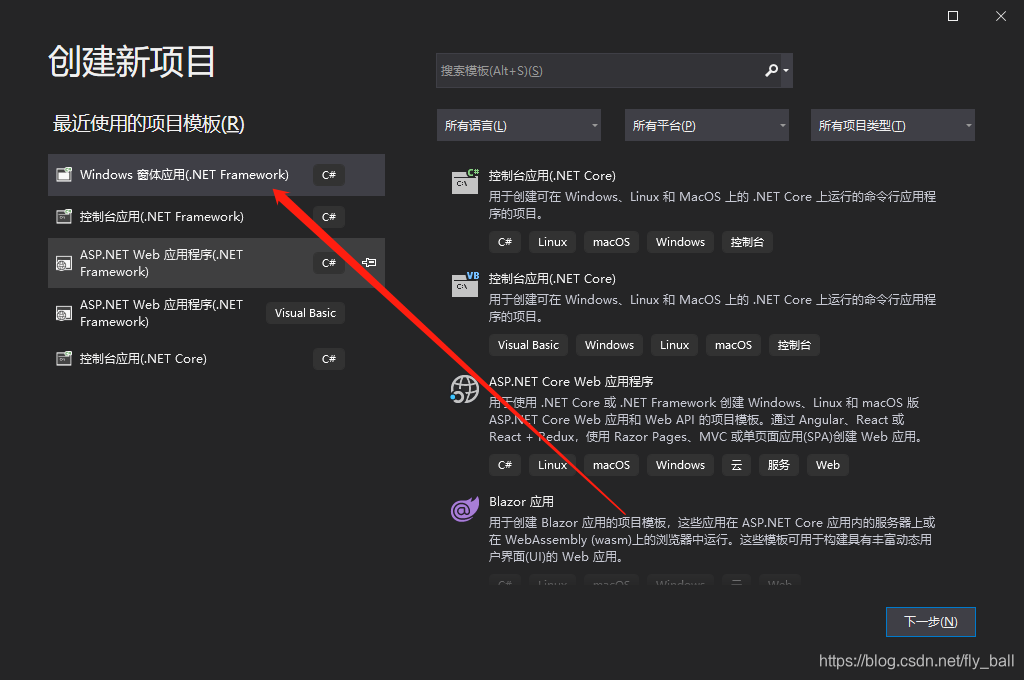Select the Blazor 应用 template title

(x=521, y=502)
